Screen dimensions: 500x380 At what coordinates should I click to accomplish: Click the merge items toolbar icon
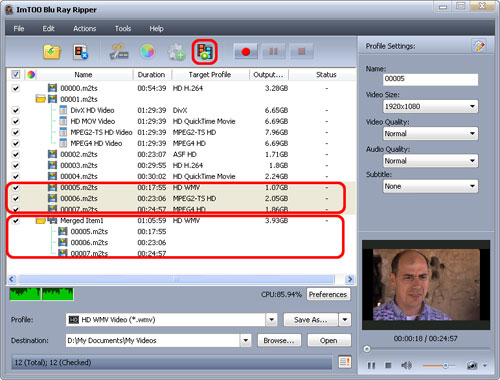click(x=204, y=52)
